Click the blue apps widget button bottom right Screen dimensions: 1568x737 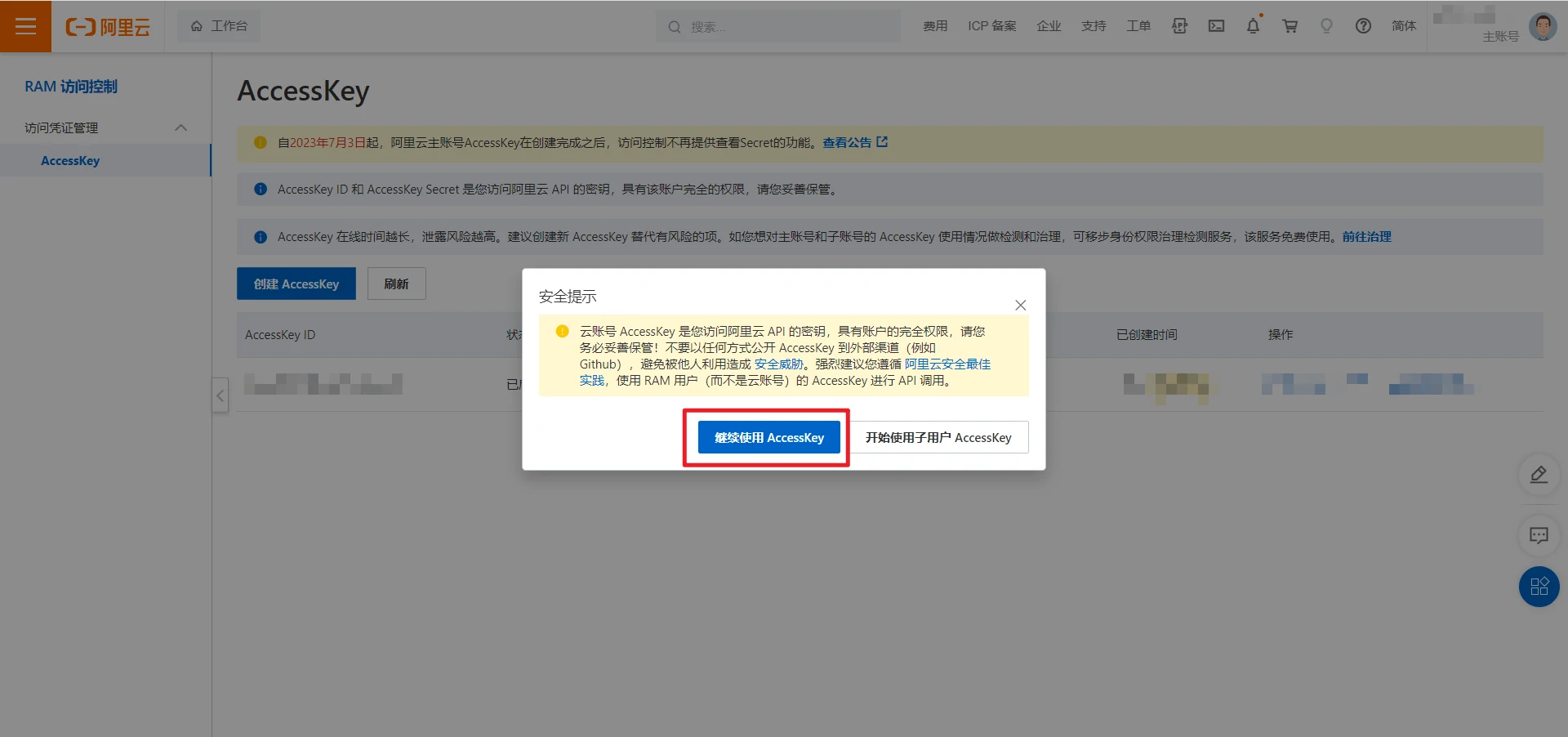click(1539, 587)
